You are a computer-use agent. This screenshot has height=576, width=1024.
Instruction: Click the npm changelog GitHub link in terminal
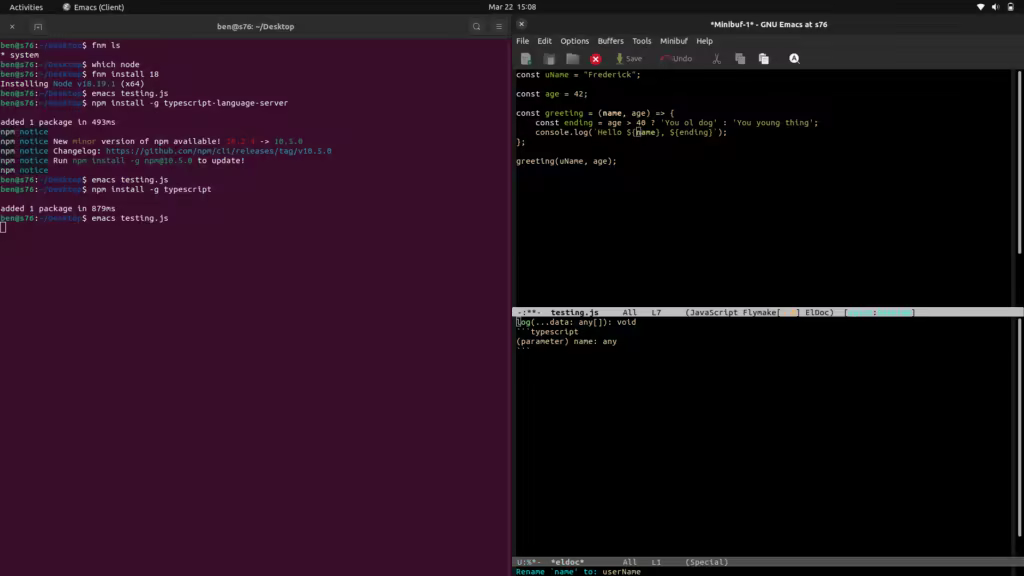[x=219, y=151]
